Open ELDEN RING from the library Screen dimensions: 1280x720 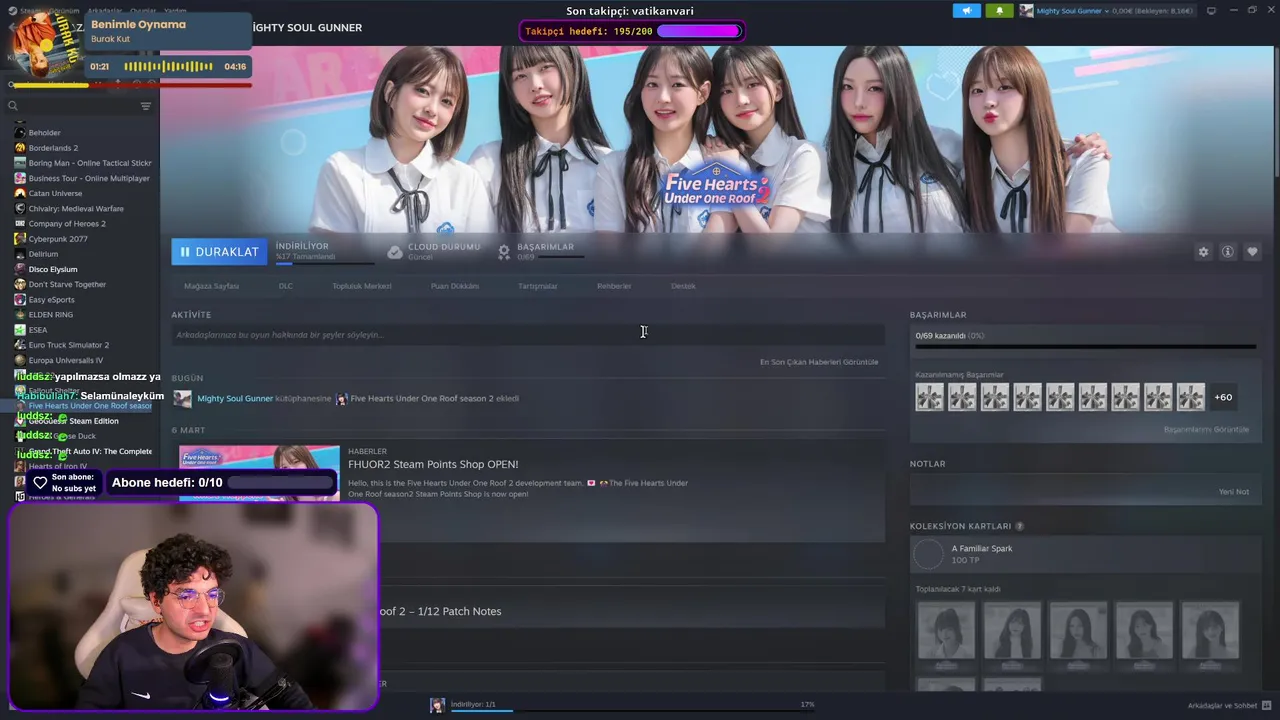pos(51,315)
